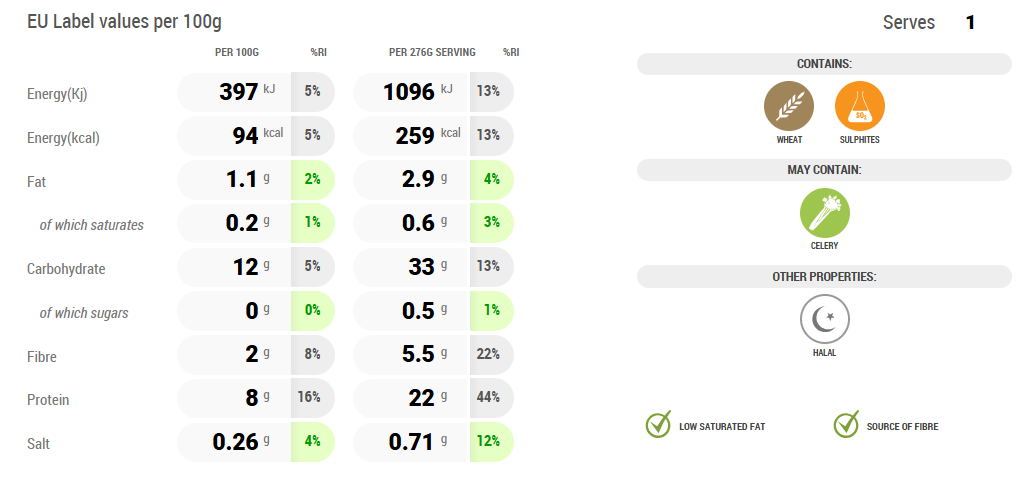This screenshot has width=1017, height=497.
Task: Click the Contains section header
Action: [824, 64]
